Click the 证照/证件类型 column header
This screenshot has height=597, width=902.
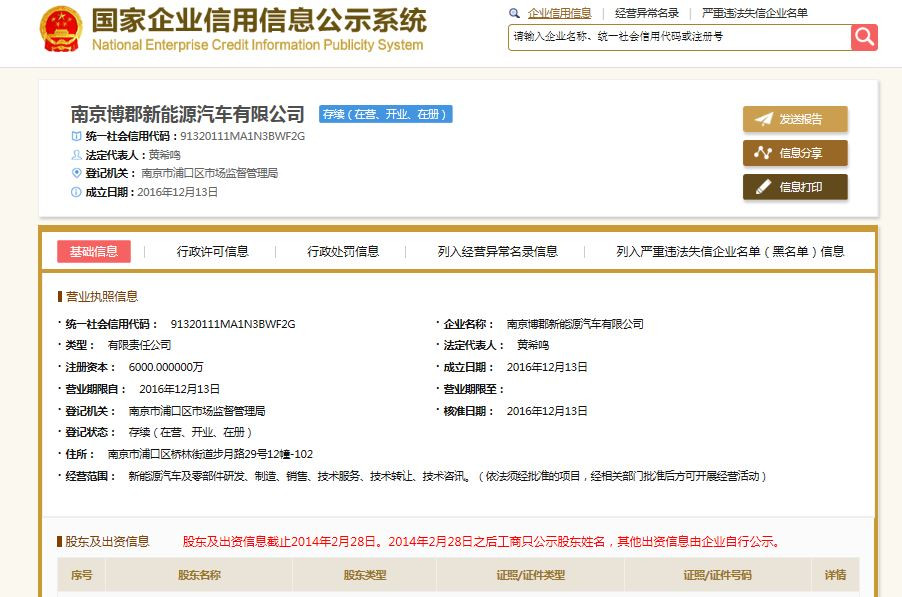(x=530, y=575)
